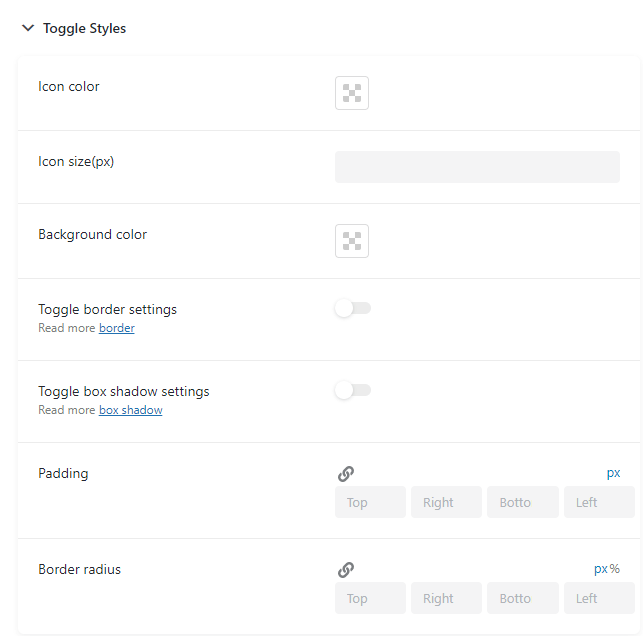Open the Background color picker swatch

tap(352, 241)
